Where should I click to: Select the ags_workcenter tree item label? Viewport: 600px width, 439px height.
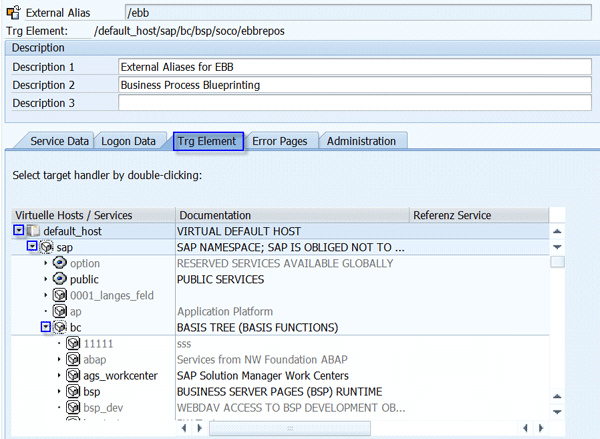(121, 376)
